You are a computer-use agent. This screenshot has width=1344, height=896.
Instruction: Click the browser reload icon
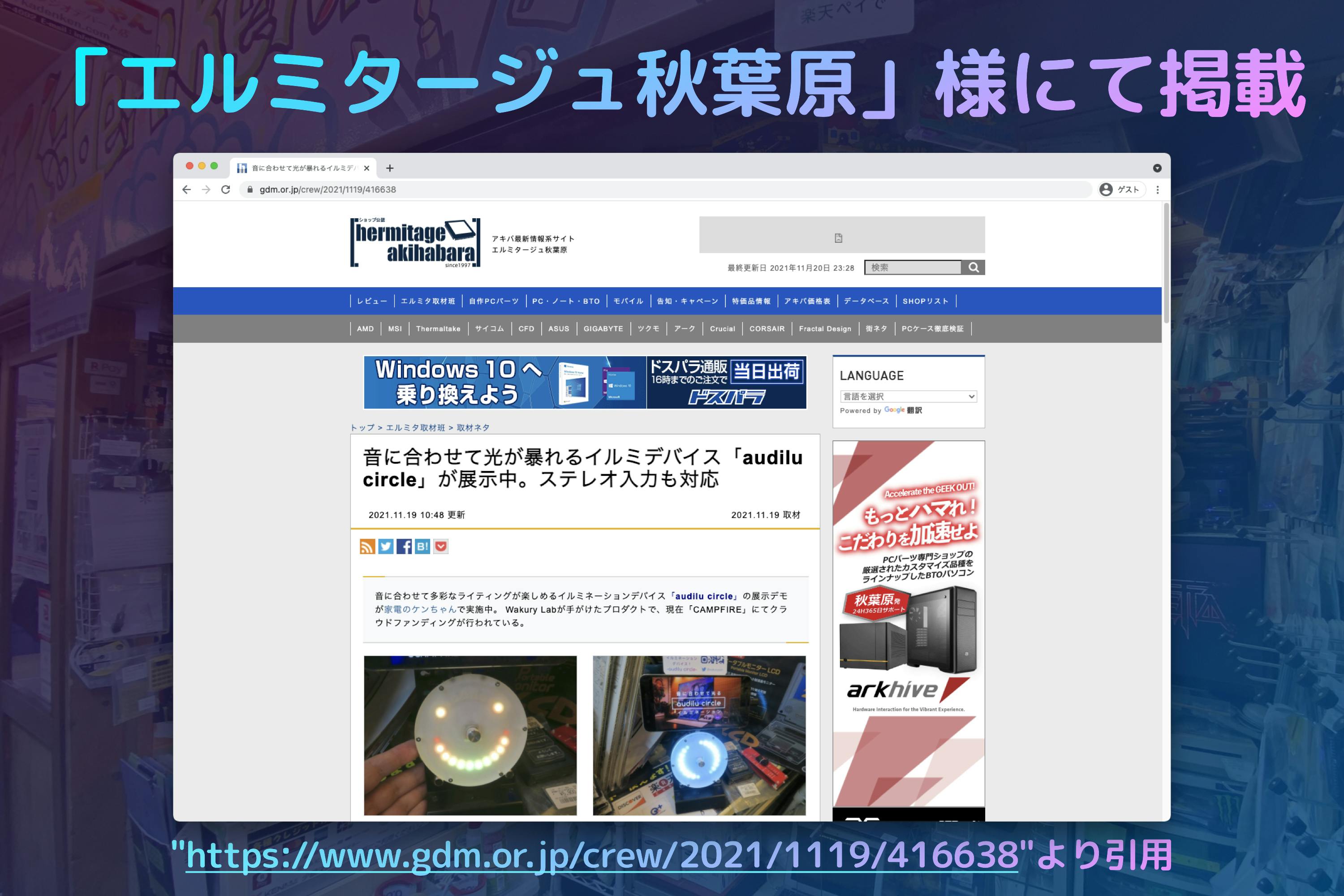tap(226, 190)
